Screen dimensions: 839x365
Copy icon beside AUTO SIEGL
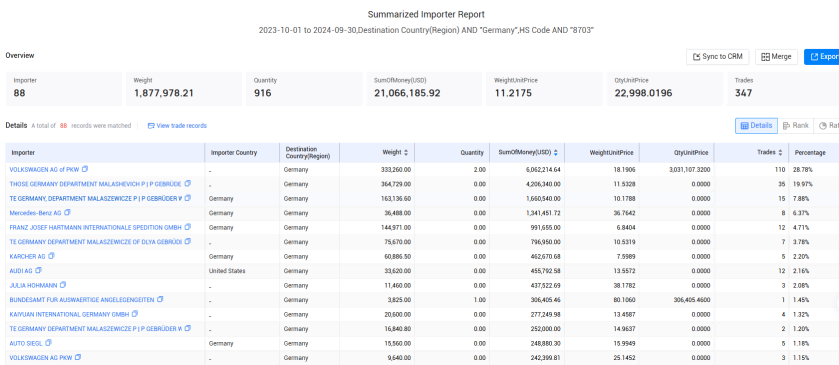click(49, 343)
